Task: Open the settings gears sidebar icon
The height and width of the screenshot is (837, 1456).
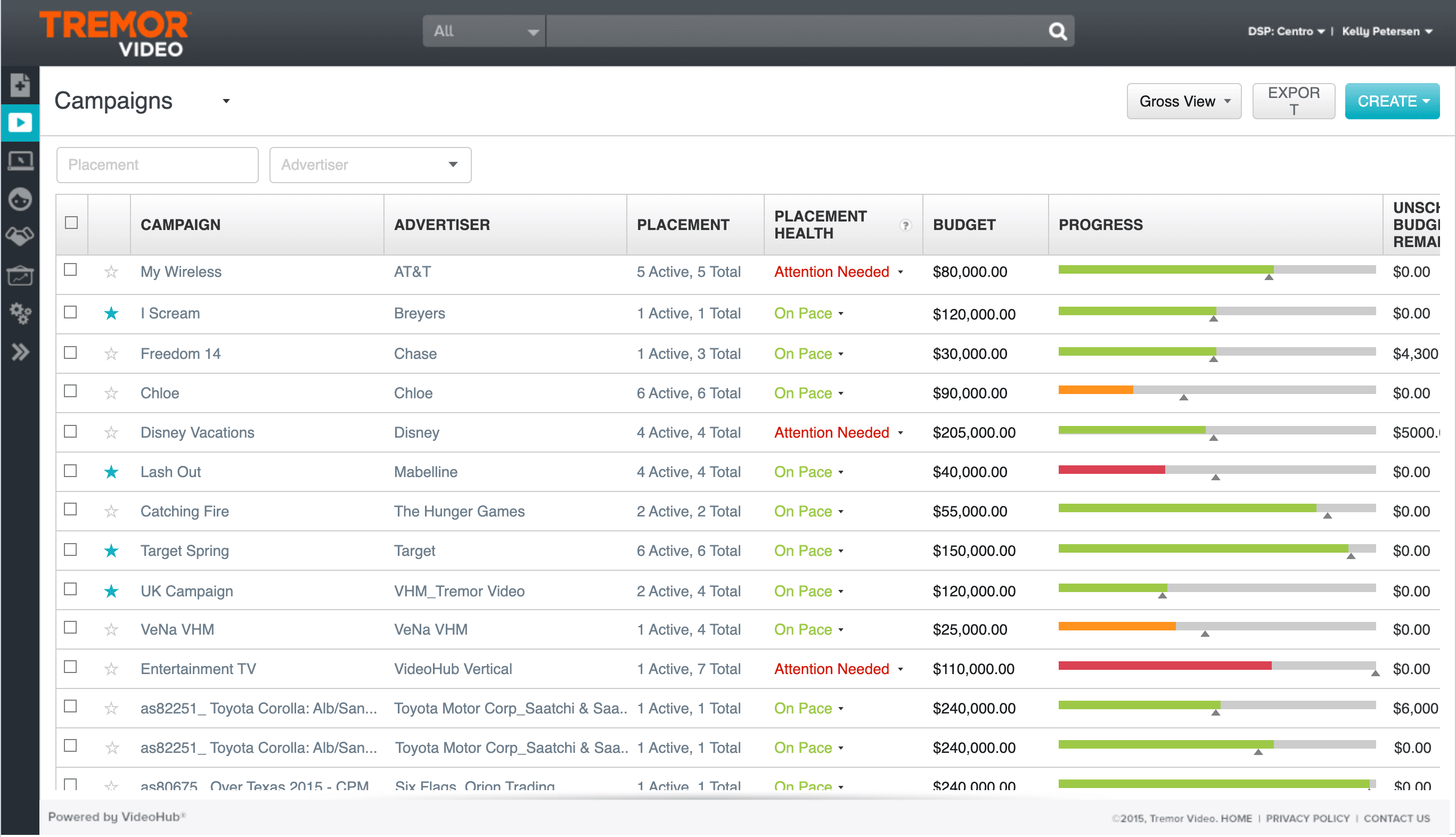Action: point(20,313)
